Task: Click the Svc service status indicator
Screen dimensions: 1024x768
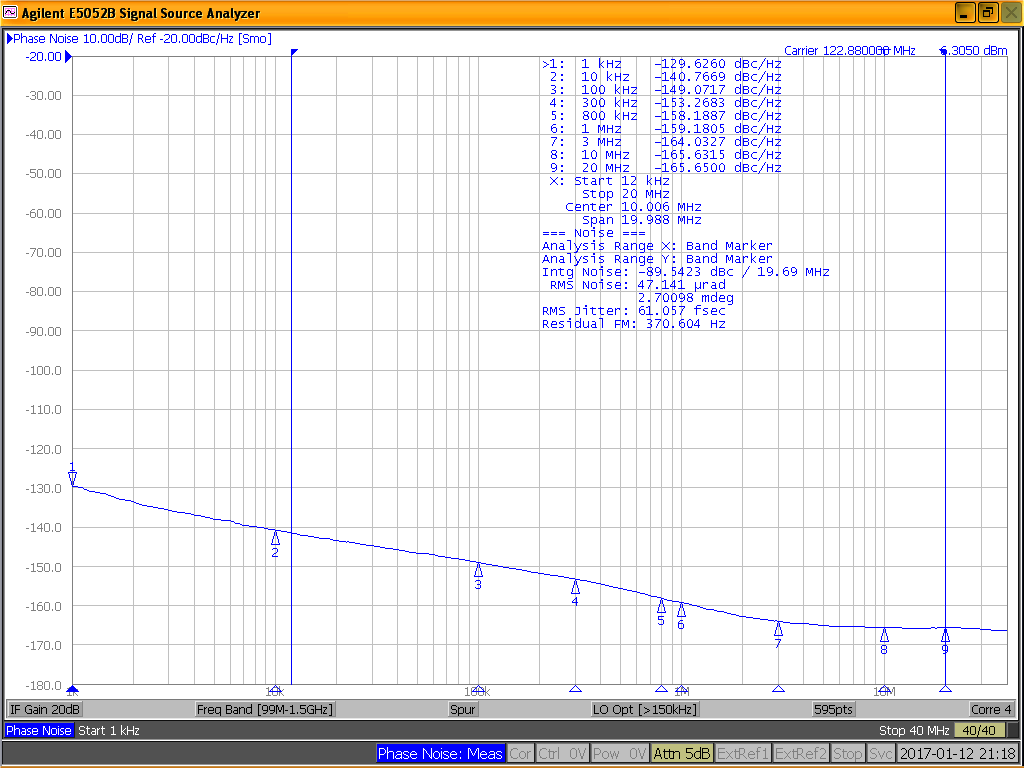Action: coord(882,754)
